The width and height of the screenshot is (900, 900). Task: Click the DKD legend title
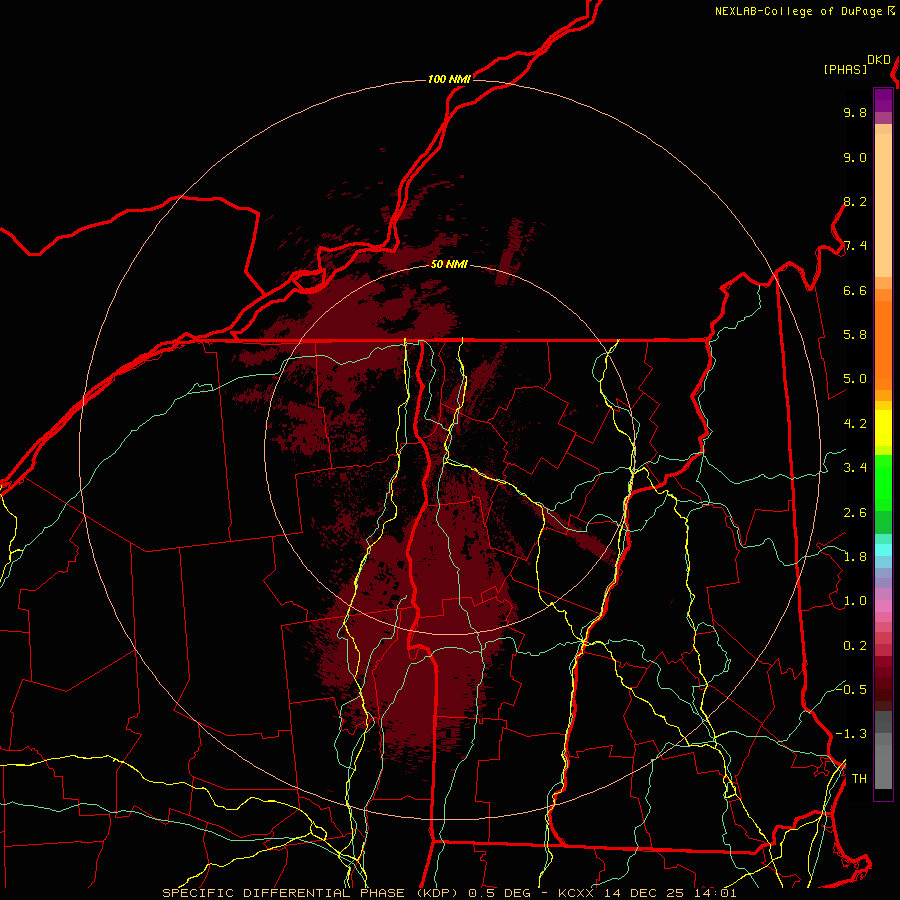pyautogui.click(x=878, y=60)
